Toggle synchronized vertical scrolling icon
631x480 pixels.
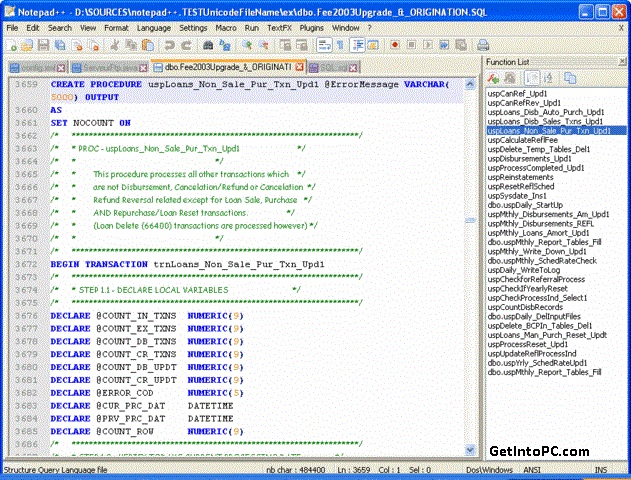click(285, 45)
